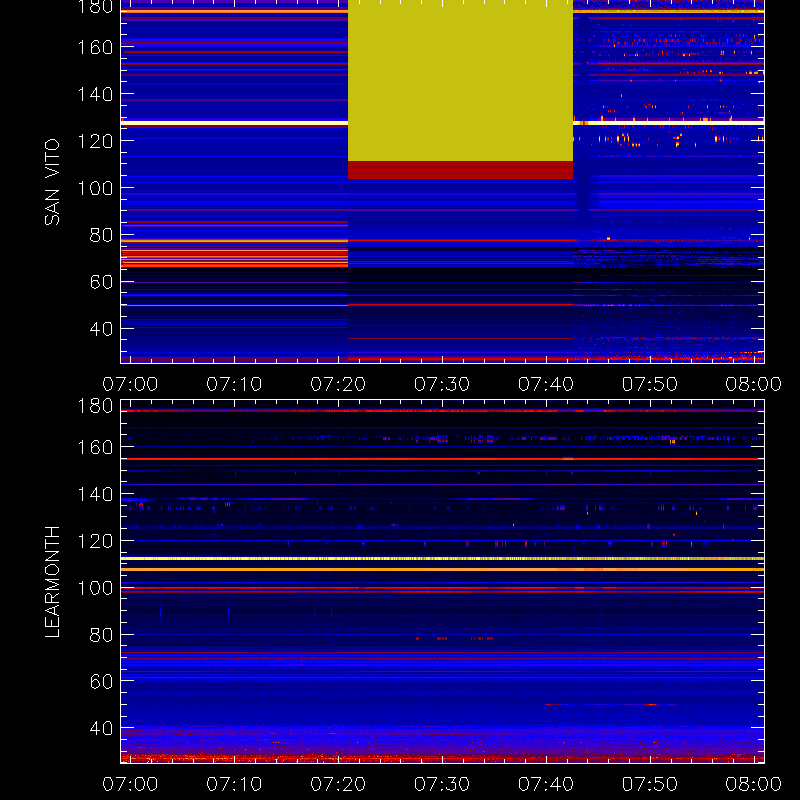Select the 120 tick label on the San Vito axis

pyautogui.click(x=95, y=141)
